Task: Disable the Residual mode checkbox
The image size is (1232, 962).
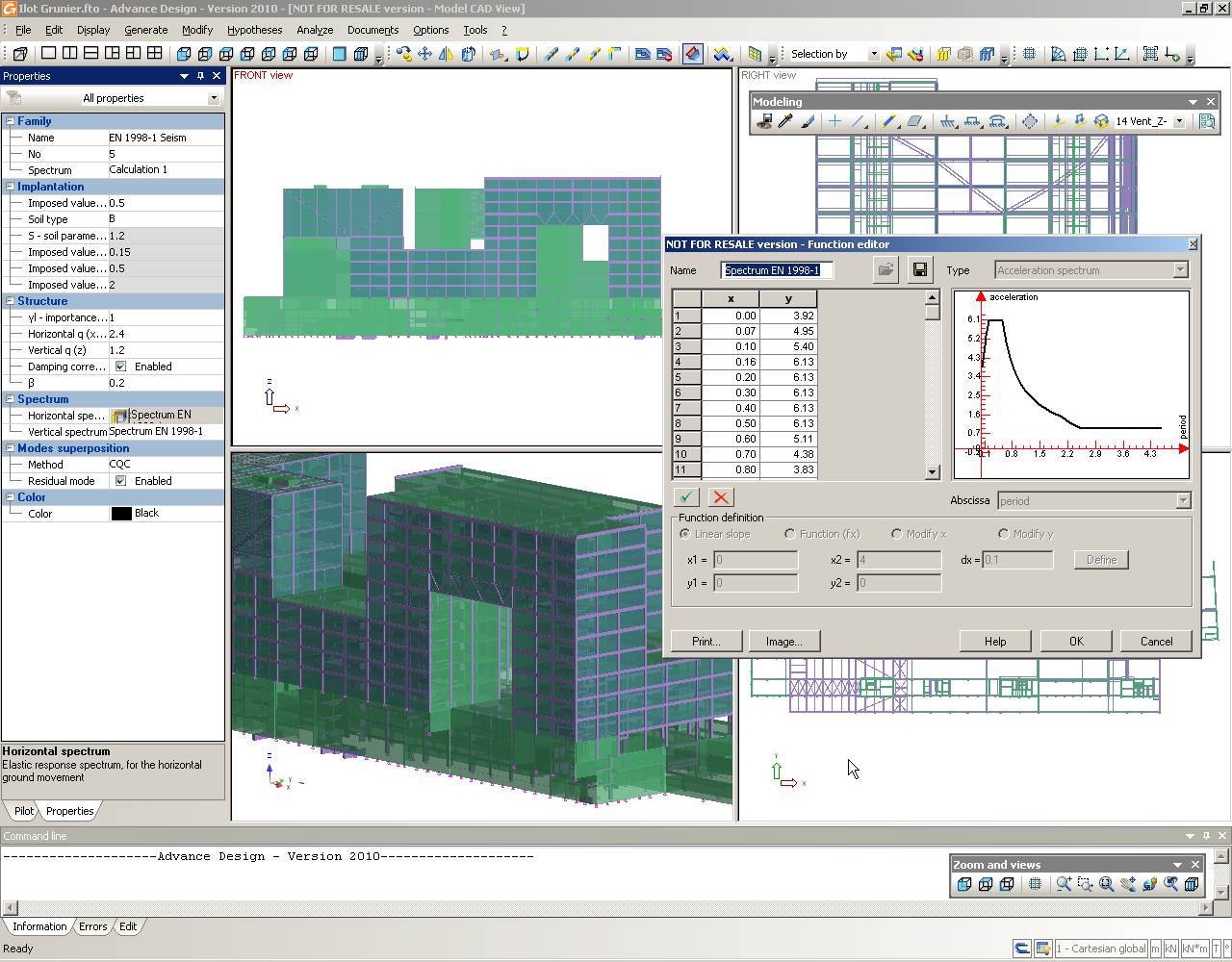Action: point(120,481)
